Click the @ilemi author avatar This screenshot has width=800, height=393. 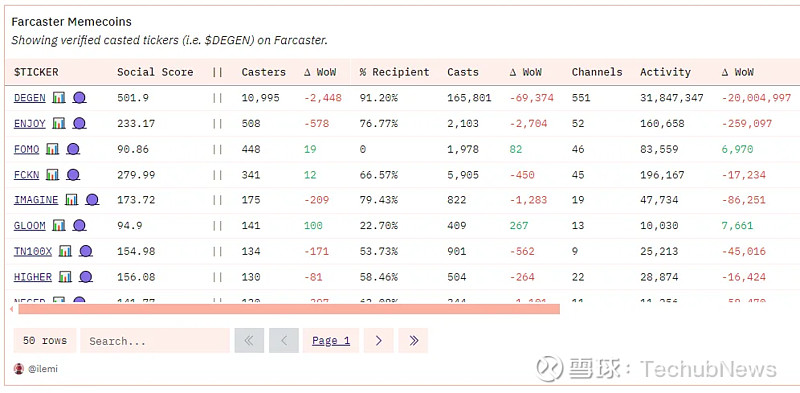pyautogui.click(x=19, y=369)
